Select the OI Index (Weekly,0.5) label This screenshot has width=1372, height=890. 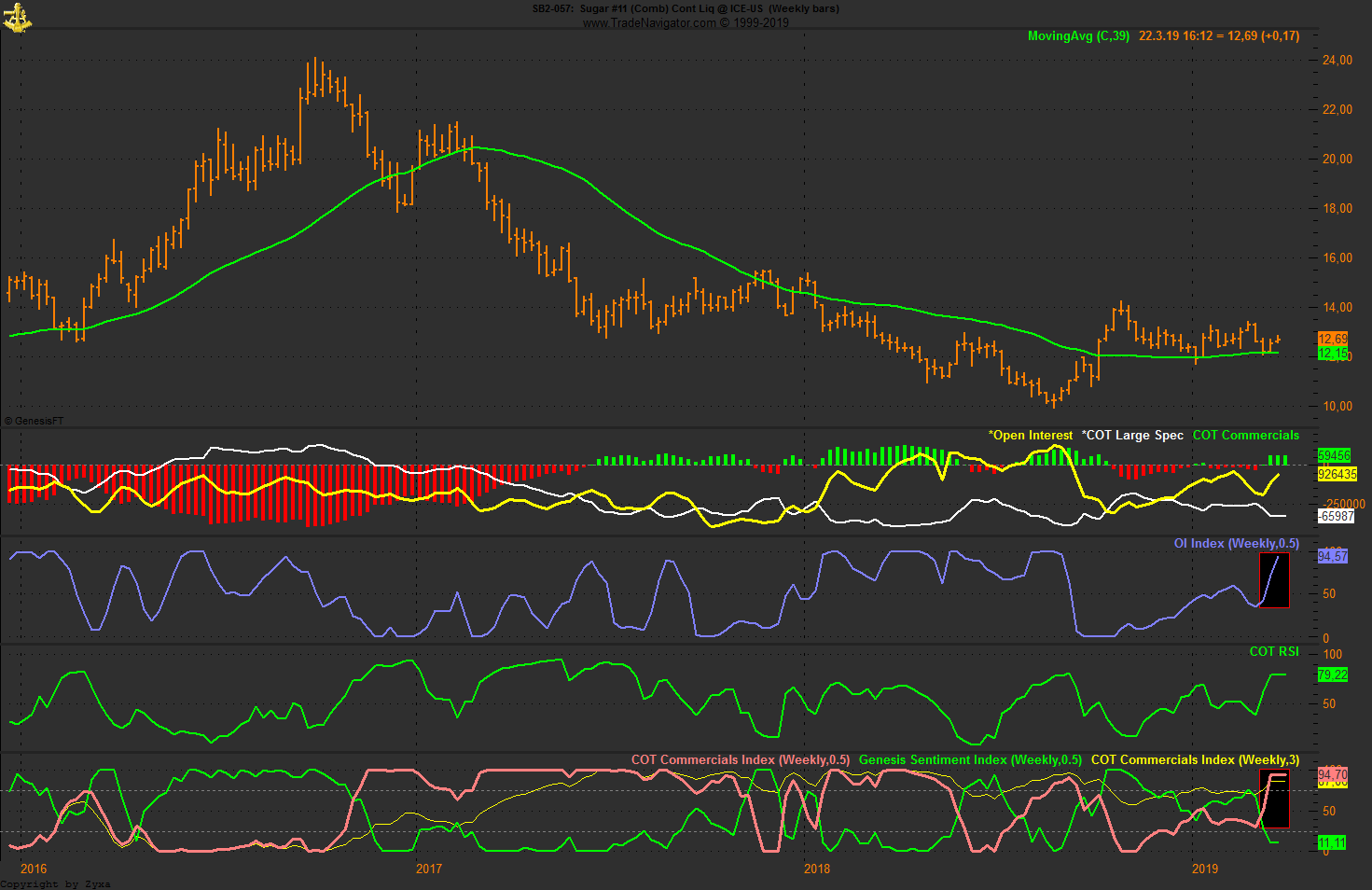pyautogui.click(x=1236, y=544)
